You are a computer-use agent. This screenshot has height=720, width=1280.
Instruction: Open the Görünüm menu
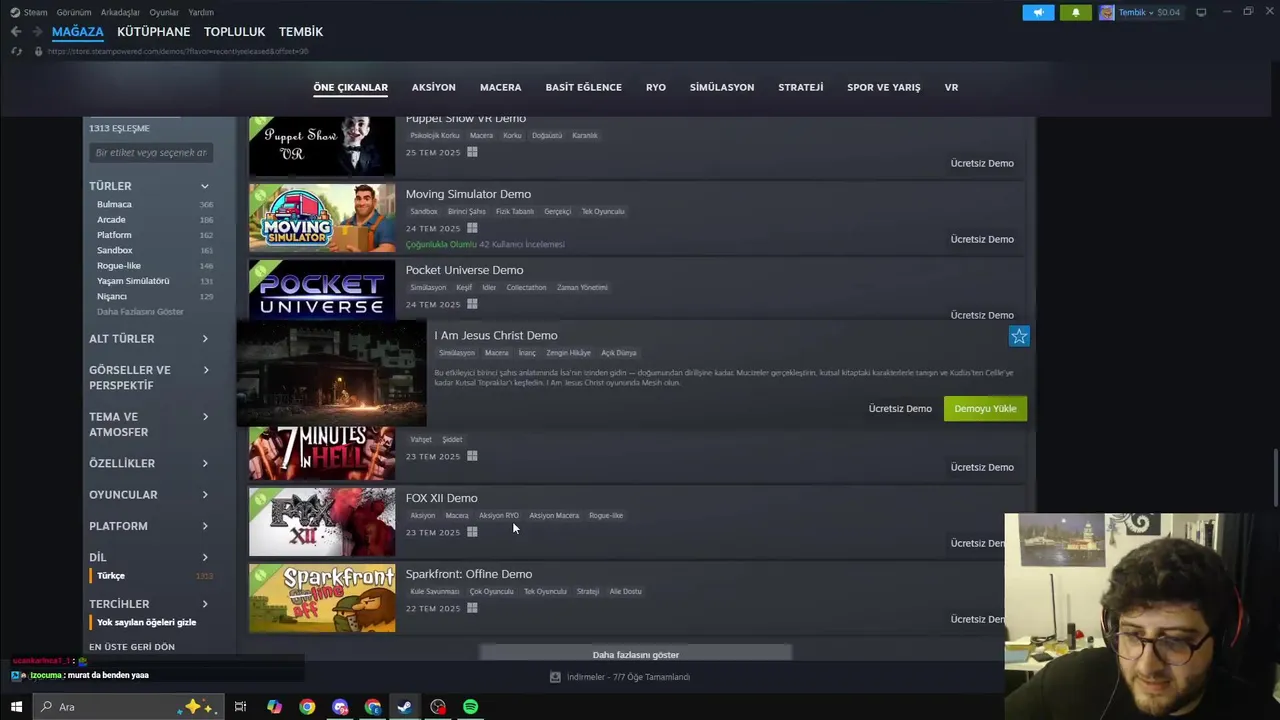[74, 13]
